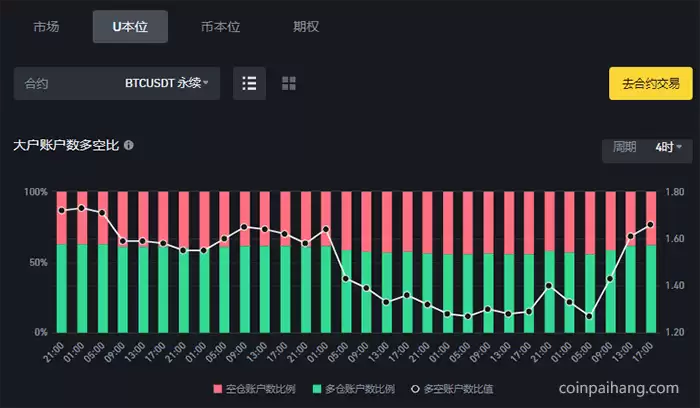The height and width of the screenshot is (408, 700).
Task: Click the rightmost data point on ratio line
Action: click(x=651, y=224)
